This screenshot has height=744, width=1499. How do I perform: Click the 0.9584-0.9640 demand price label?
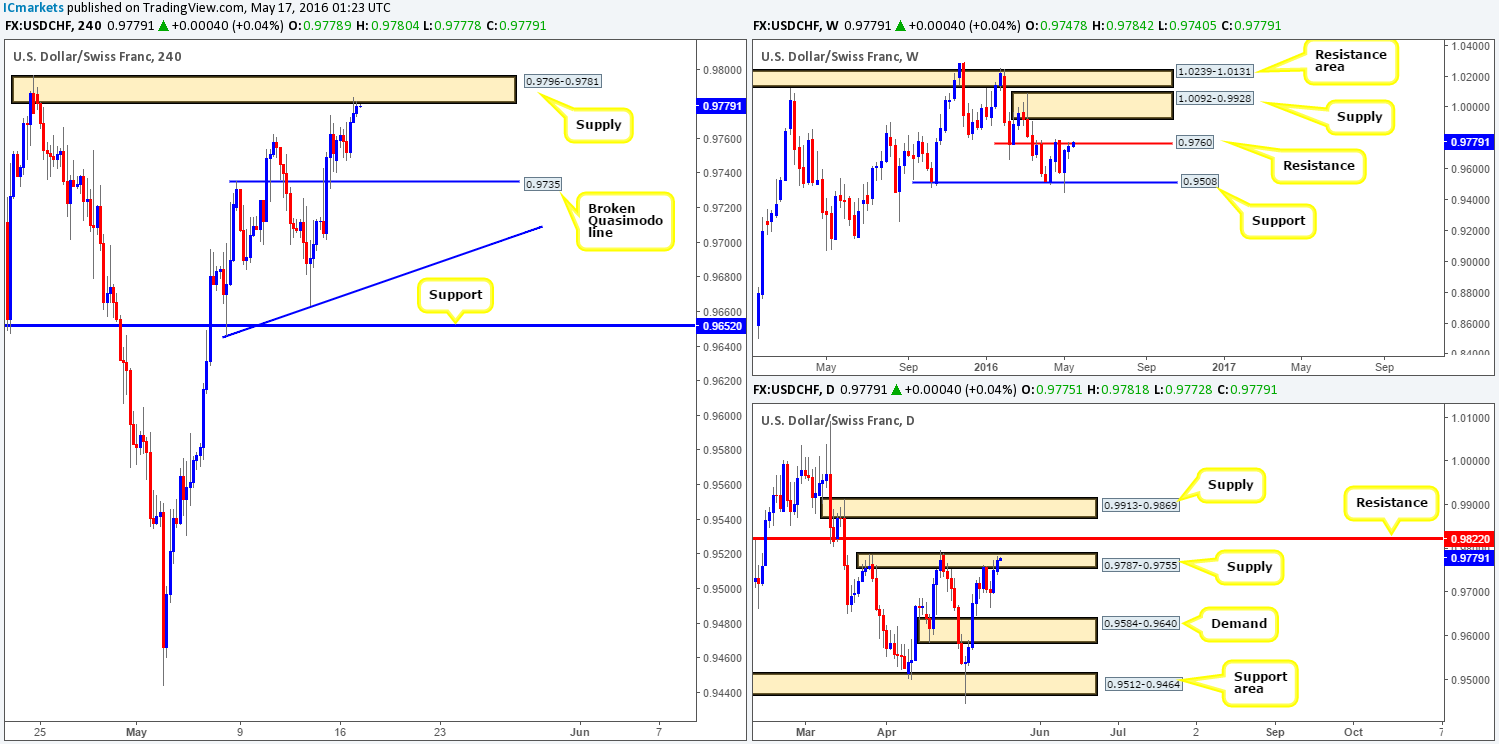point(1140,624)
